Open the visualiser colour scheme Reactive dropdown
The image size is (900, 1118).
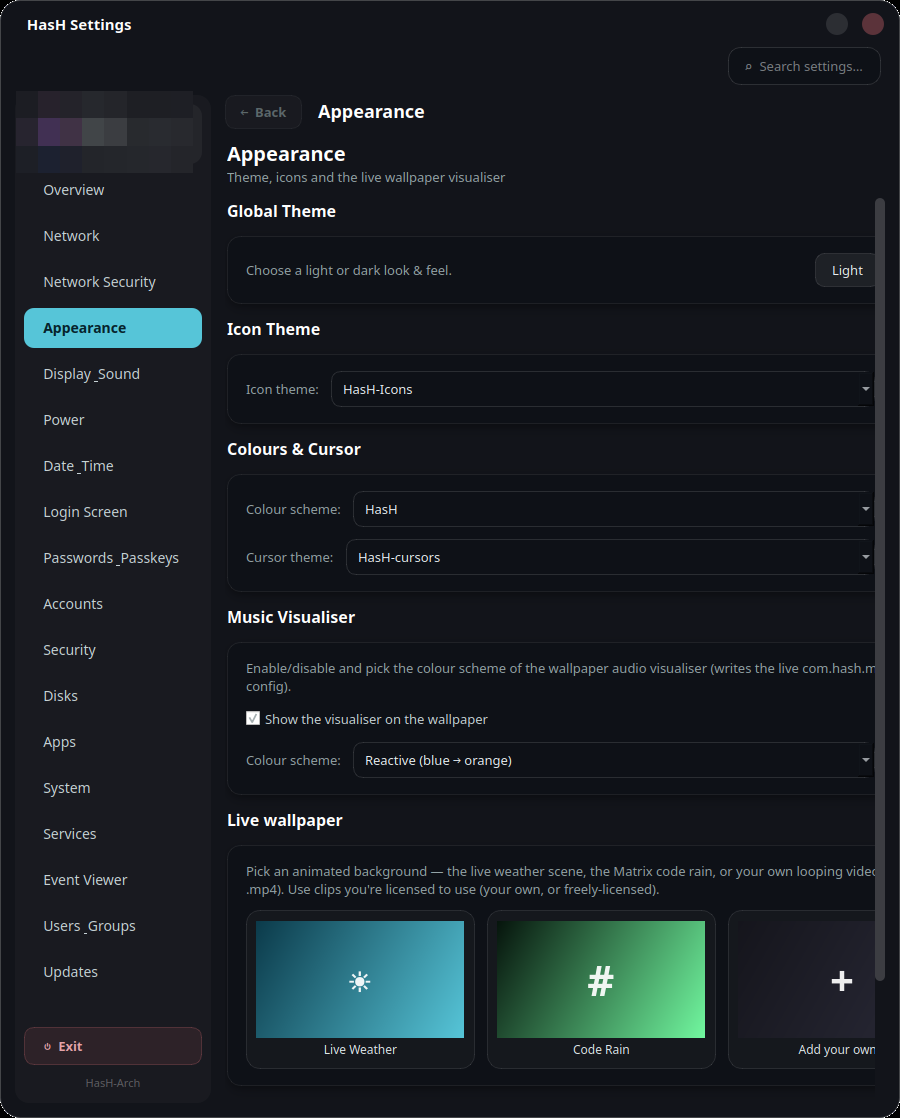coord(613,760)
